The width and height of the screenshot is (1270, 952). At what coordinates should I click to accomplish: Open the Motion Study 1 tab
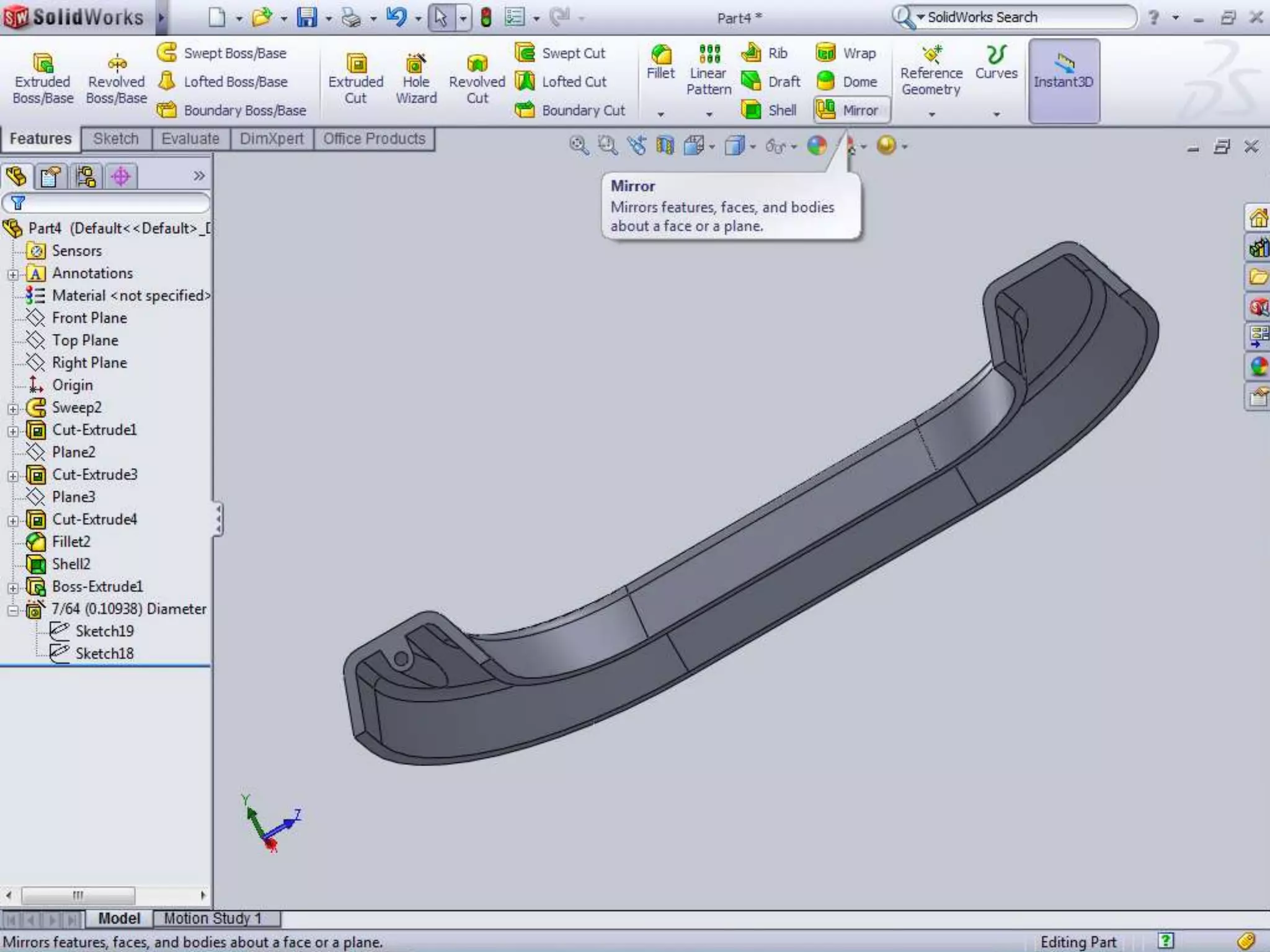click(213, 918)
